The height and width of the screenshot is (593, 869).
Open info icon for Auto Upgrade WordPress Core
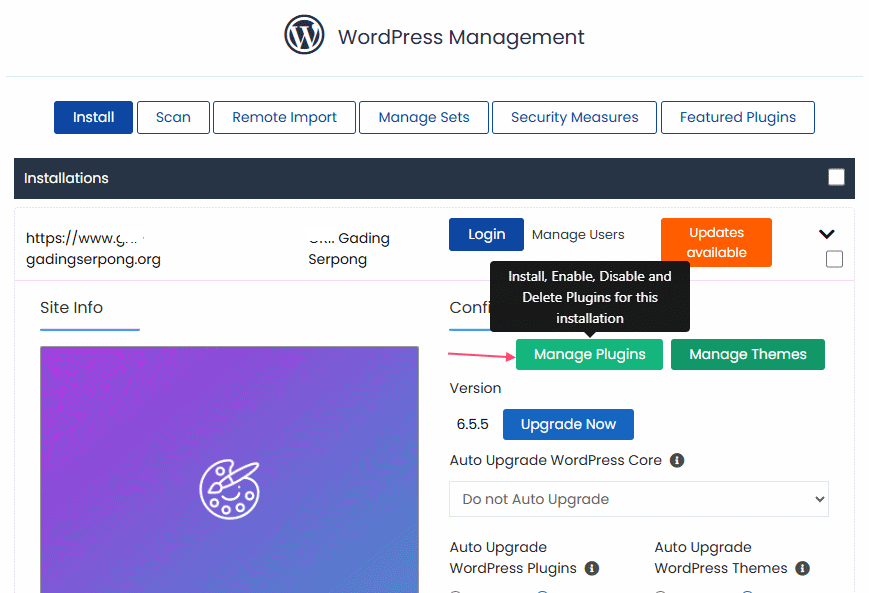tap(677, 461)
